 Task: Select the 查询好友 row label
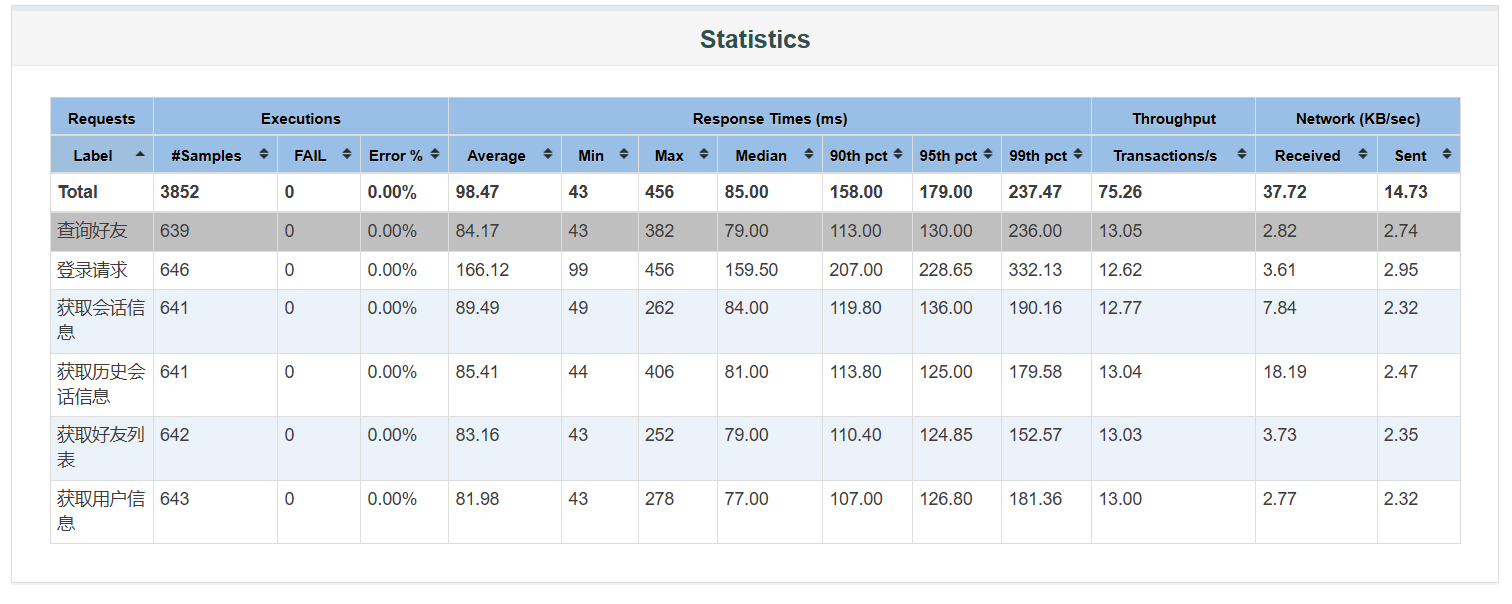tap(92, 231)
